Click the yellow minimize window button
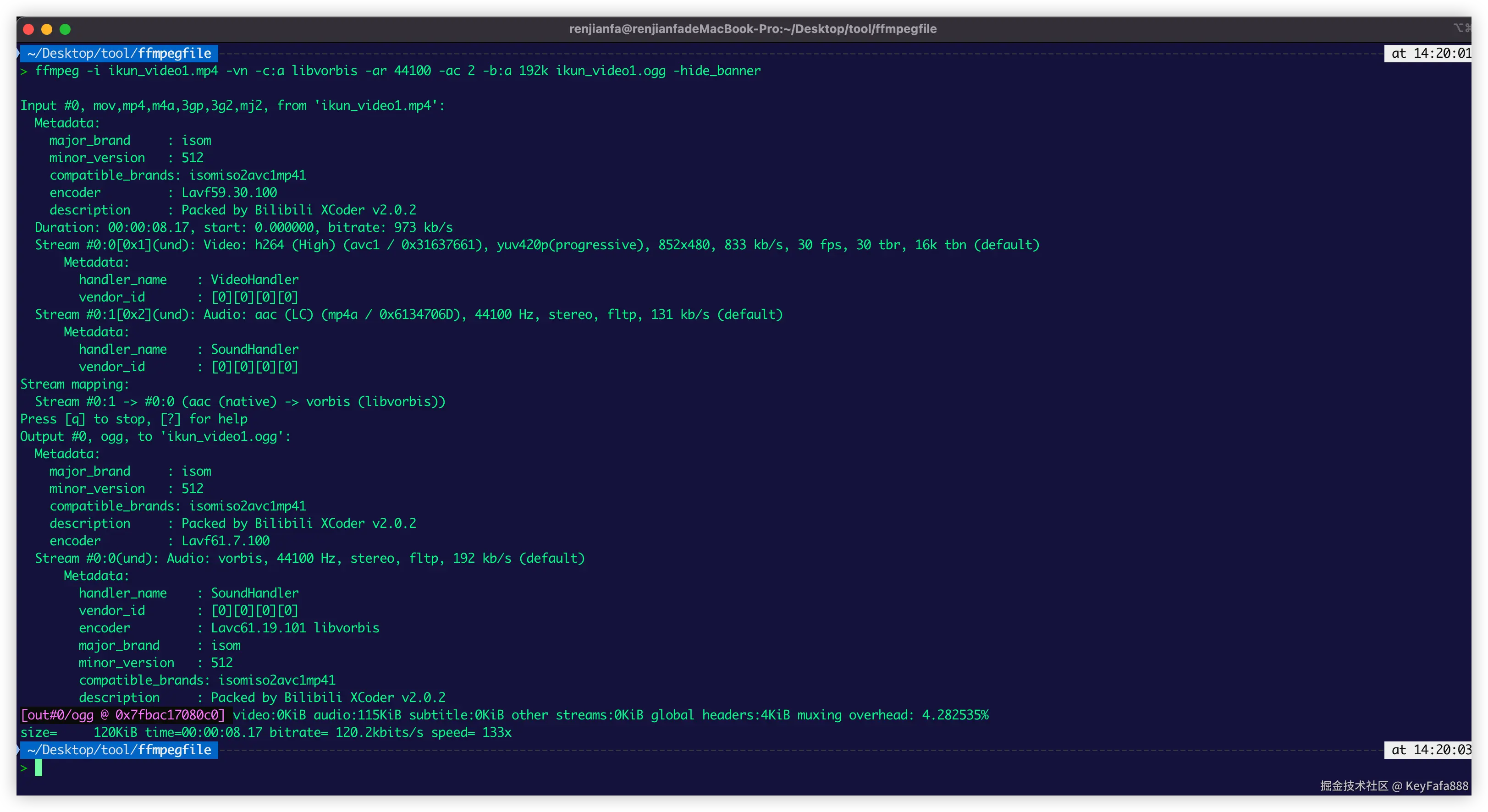 pyautogui.click(x=47, y=29)
